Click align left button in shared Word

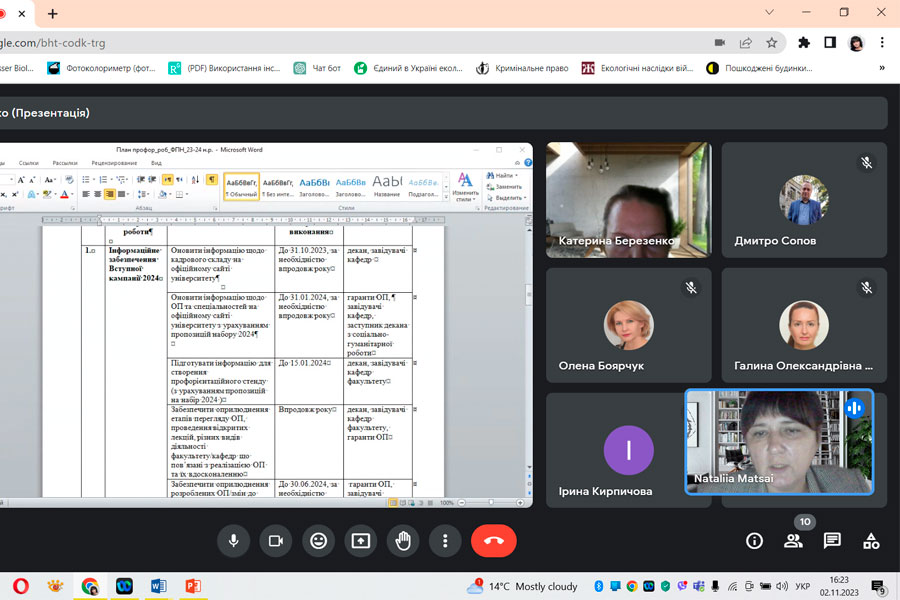[86, 194]
